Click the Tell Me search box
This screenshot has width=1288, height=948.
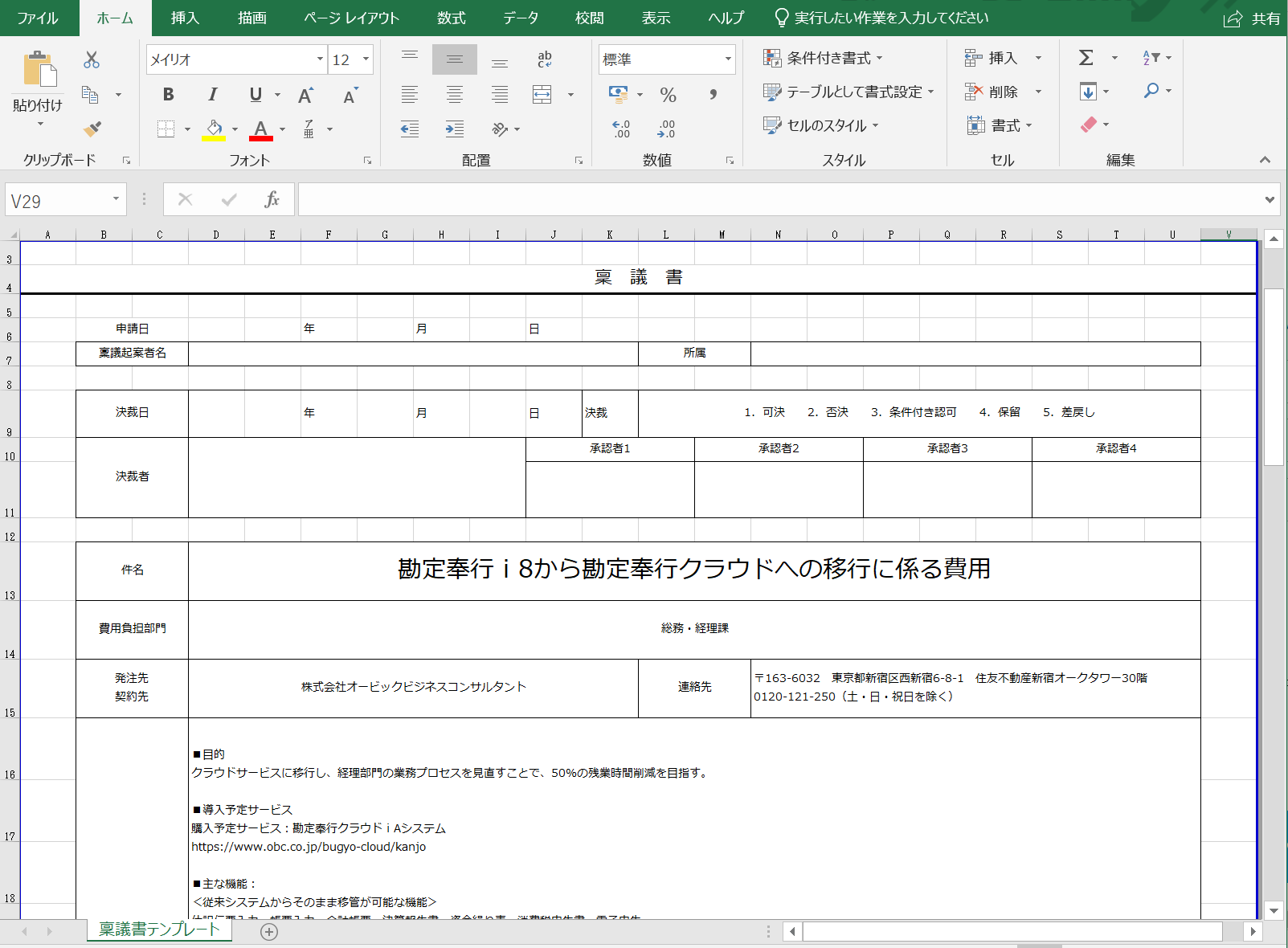pos(881,18)
